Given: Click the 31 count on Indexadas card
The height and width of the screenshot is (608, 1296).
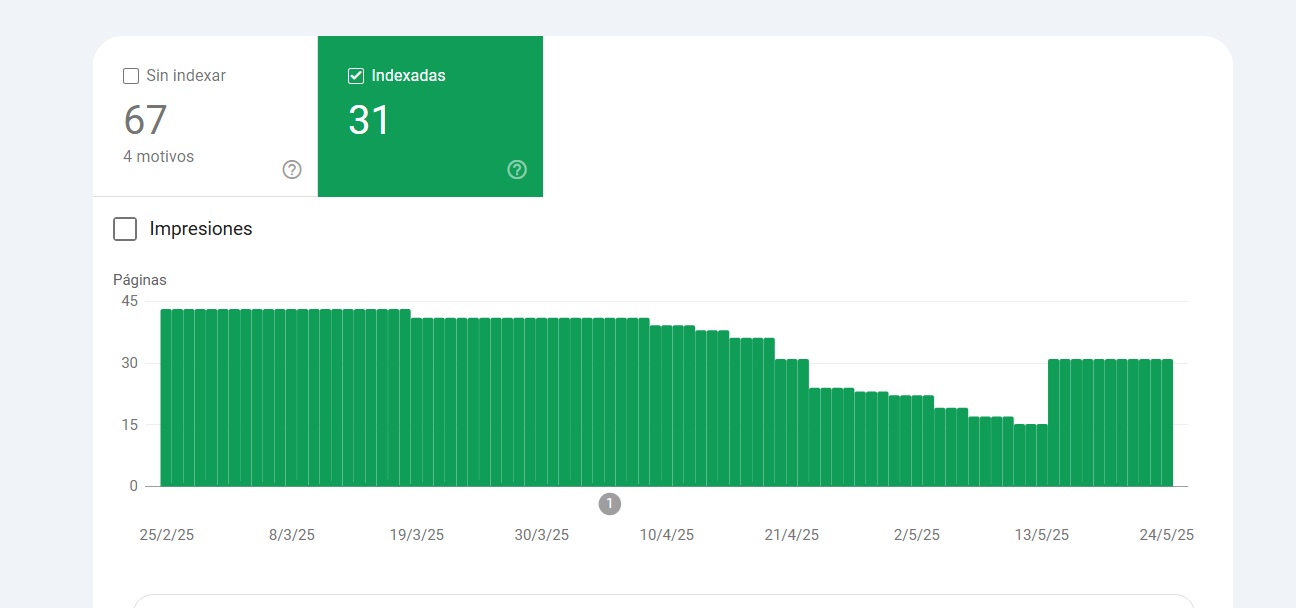Looking at the screenshot, I should point(369,120).
